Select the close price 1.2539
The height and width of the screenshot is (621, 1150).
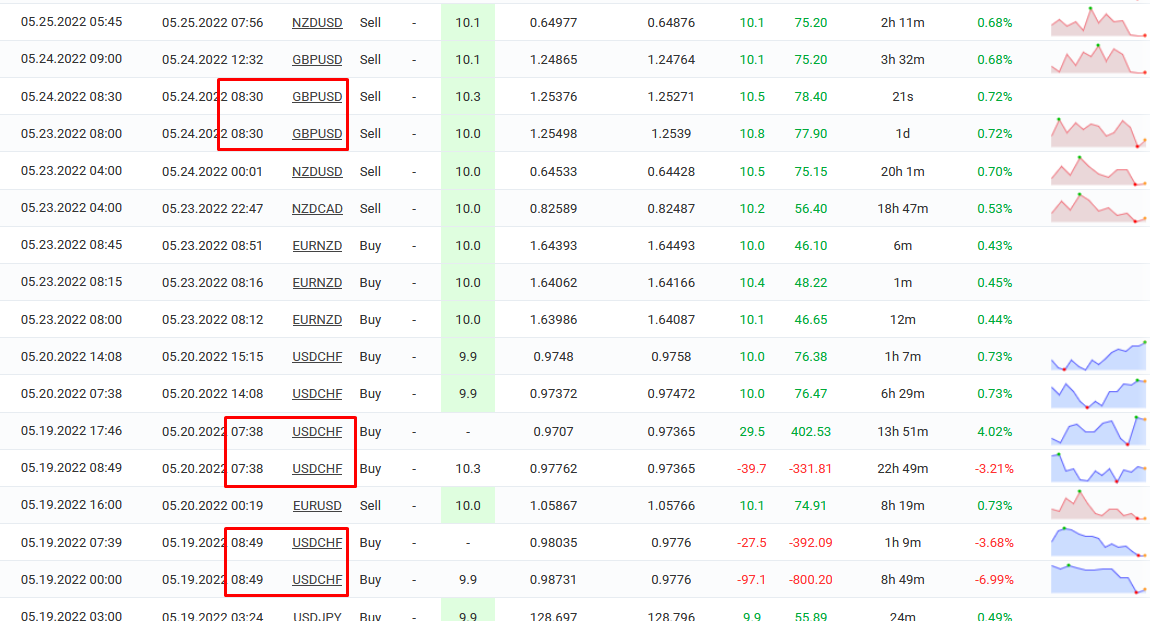tap(671, 133)
